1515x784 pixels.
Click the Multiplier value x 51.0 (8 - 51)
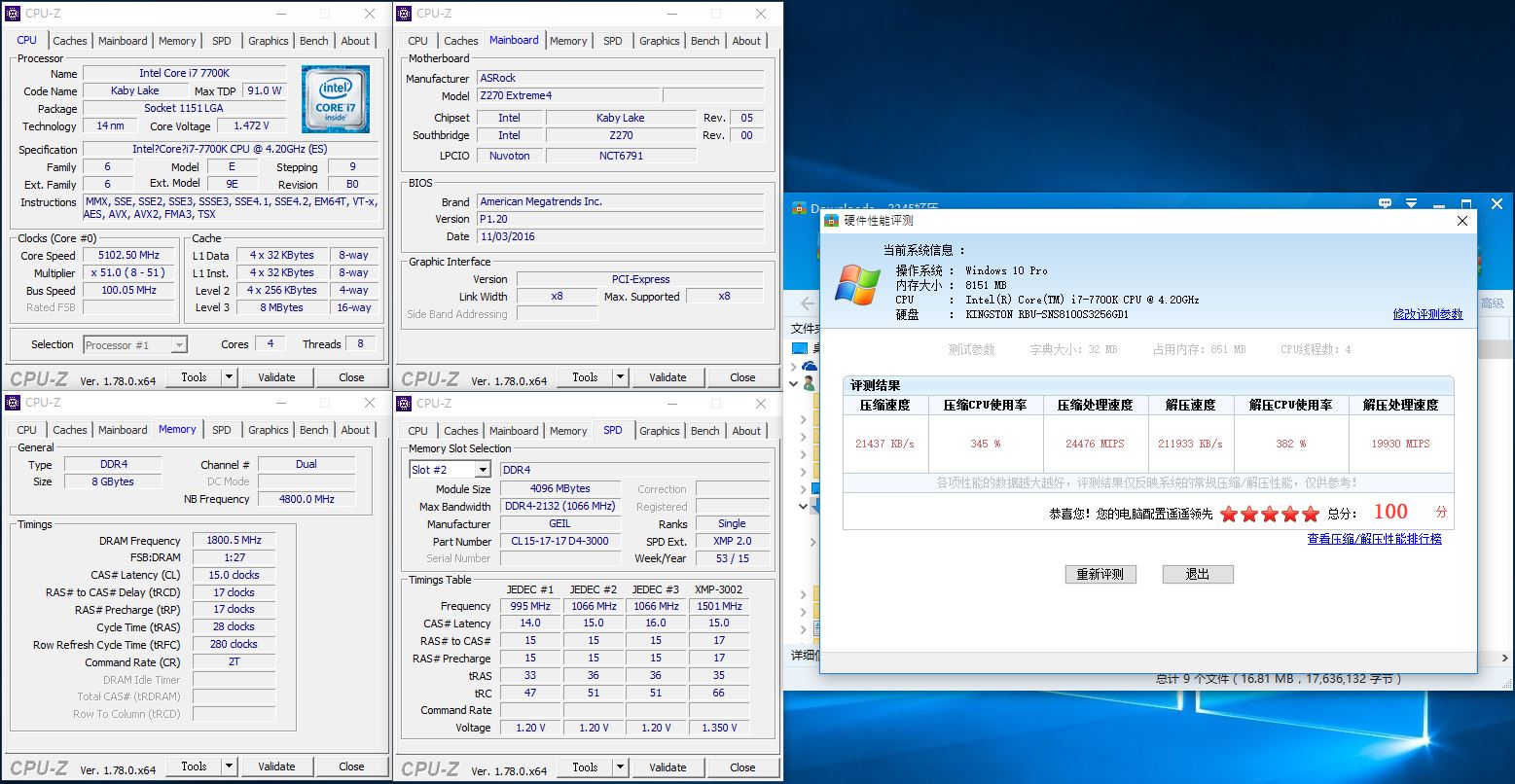128,273
